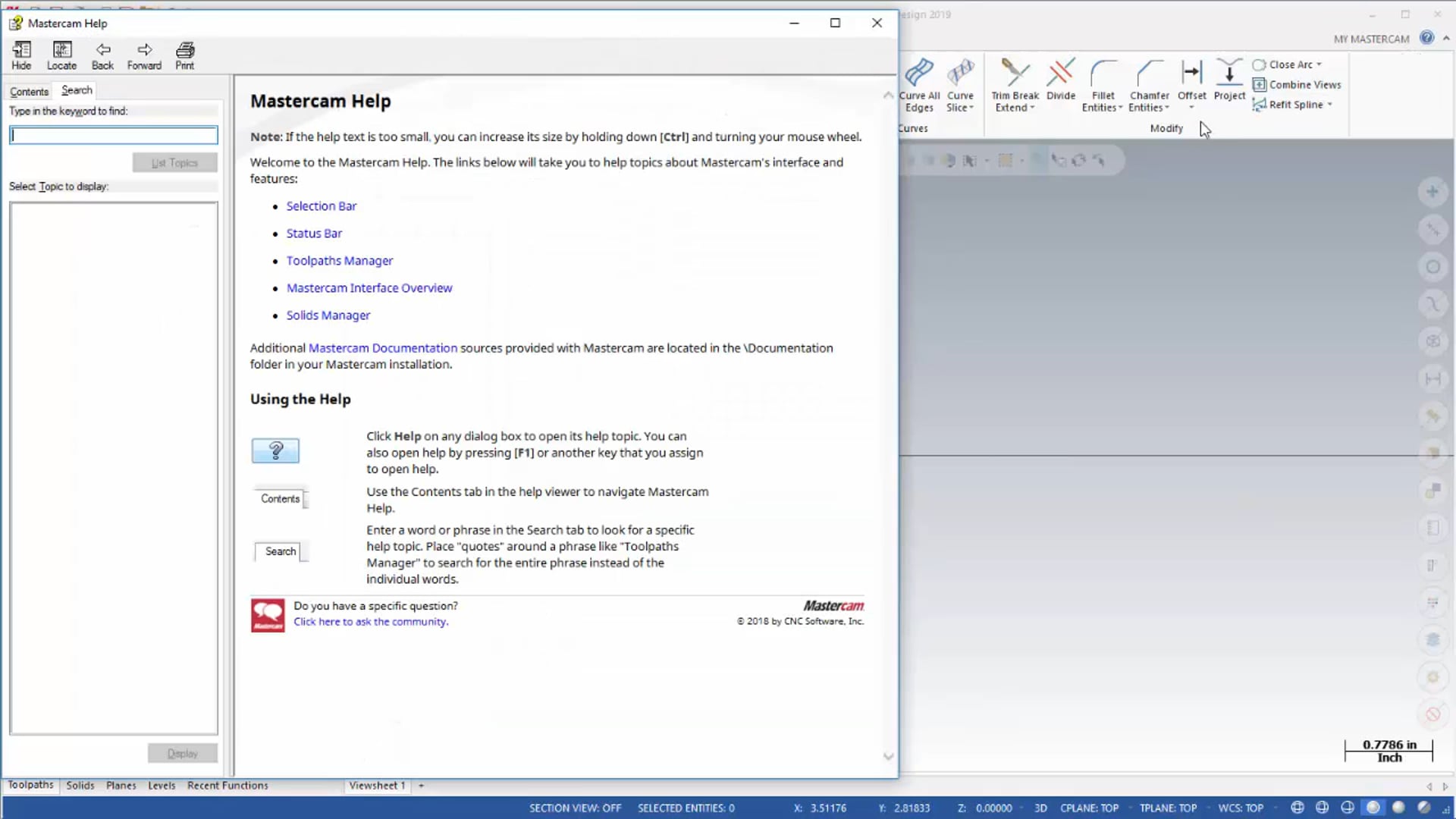Follow the Mastercam Documentation link
Screen dimensions: 1456x819
(383, 348)
